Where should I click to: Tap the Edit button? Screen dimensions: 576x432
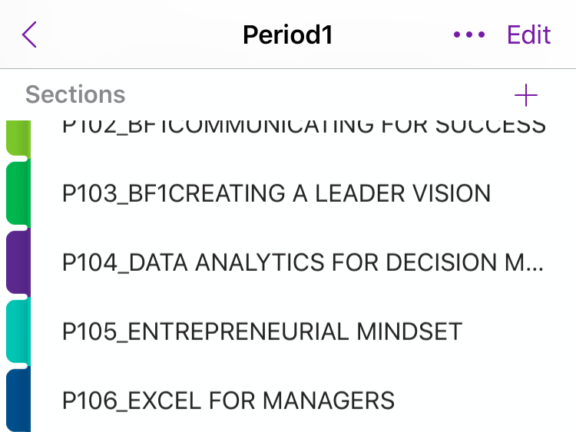pyautogui.click(x=529, y=35)
